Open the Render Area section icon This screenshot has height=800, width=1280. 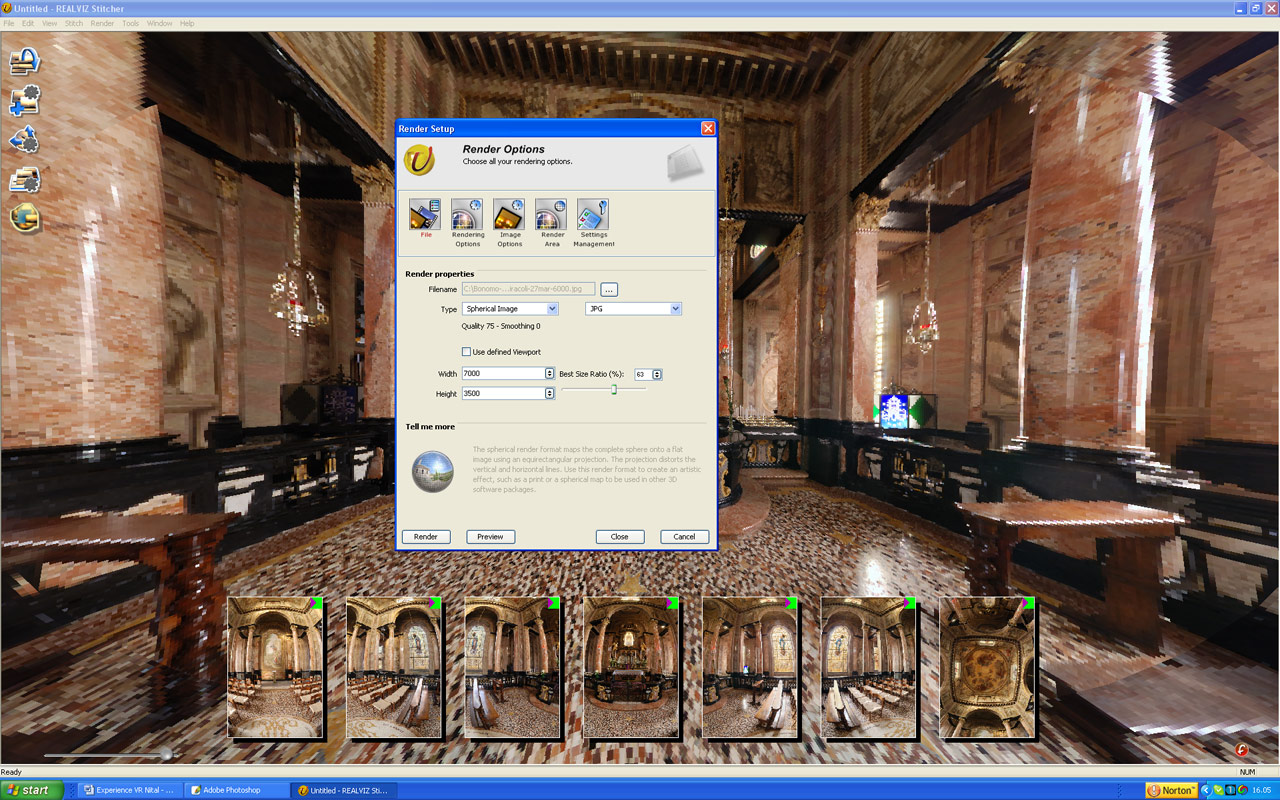[551, 216]
